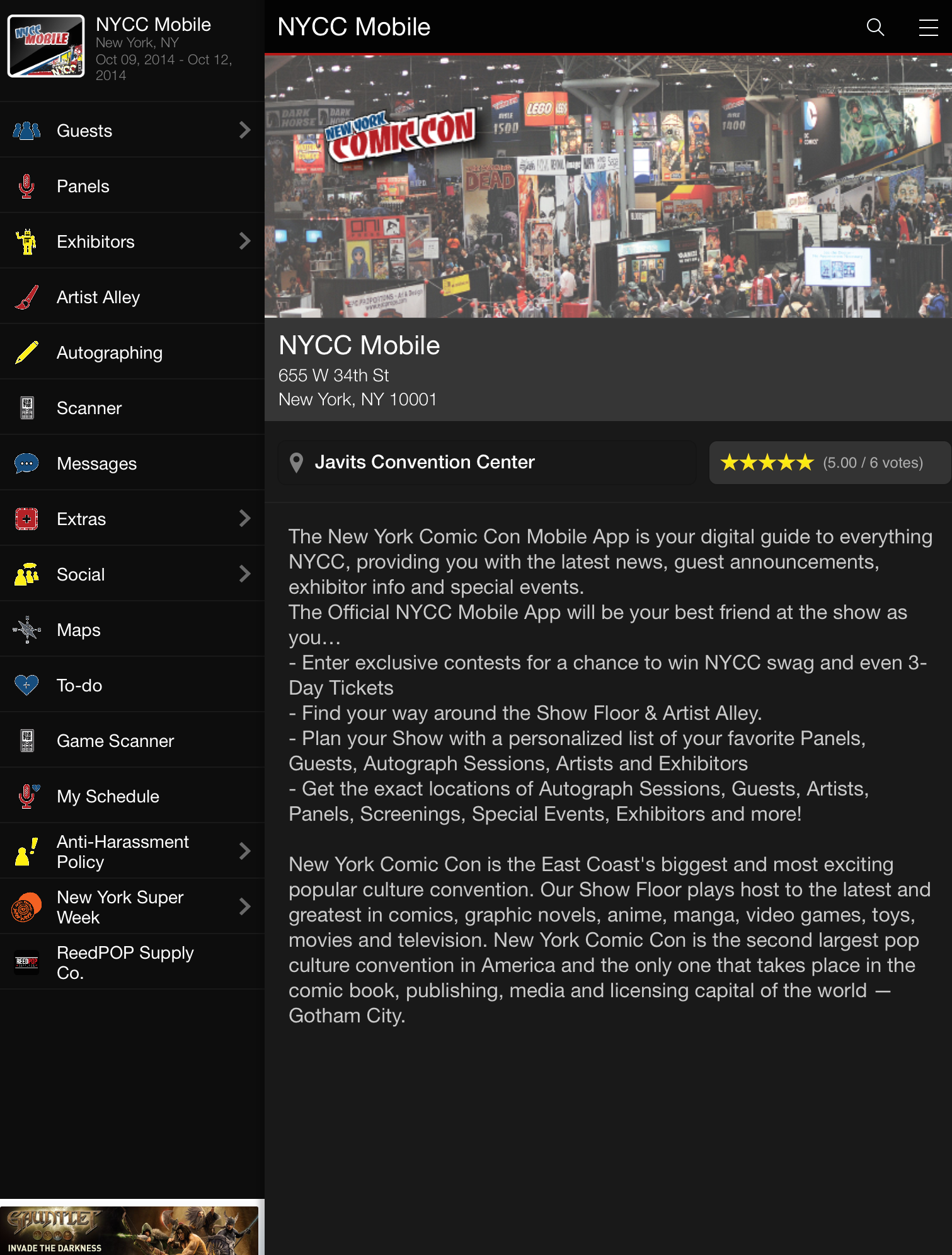Tap the New York Super Week icon
The image size is (952, 1255).
(x=26, y=907)
